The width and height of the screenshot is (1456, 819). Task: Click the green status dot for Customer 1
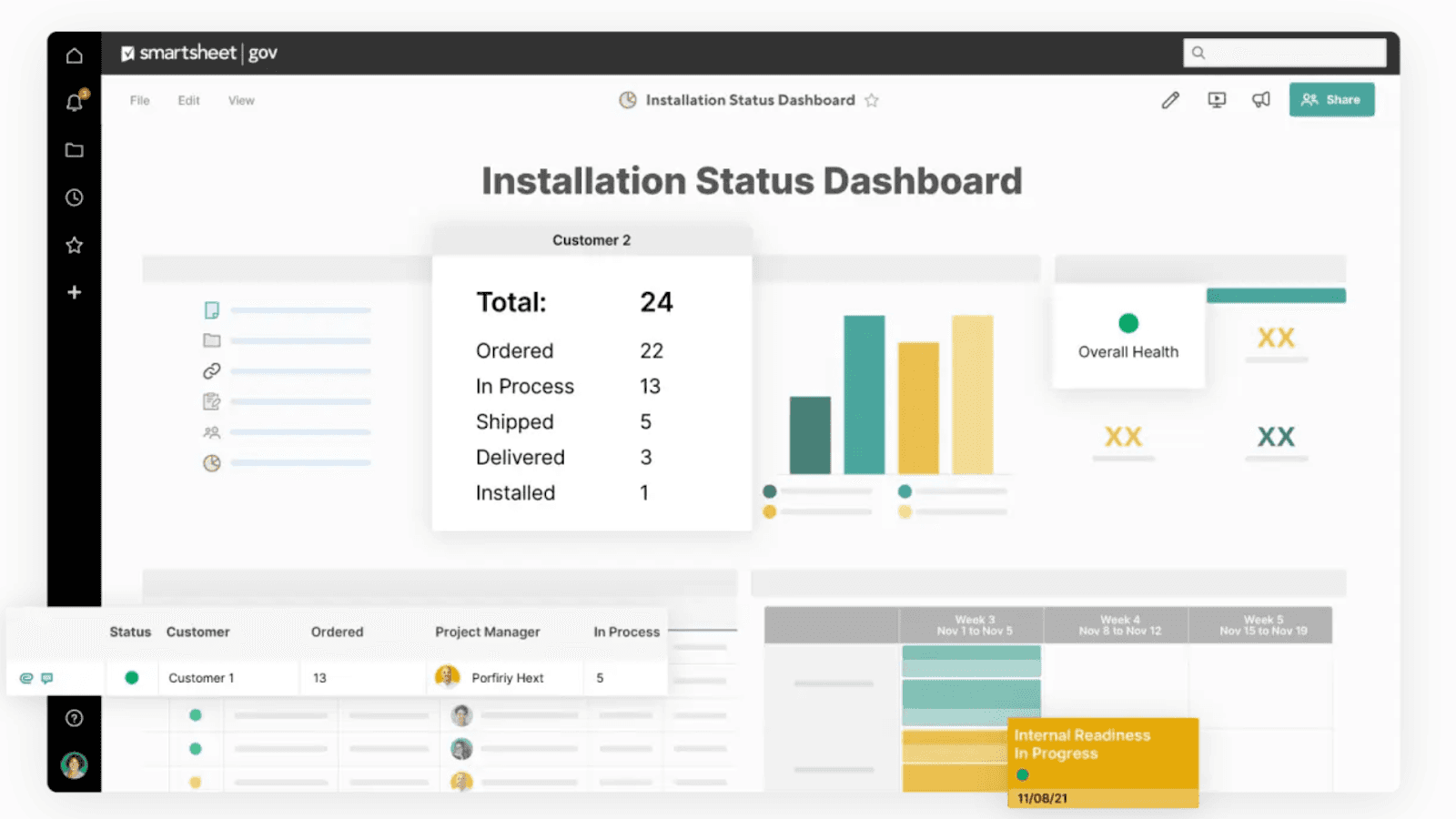pos(132,678)
